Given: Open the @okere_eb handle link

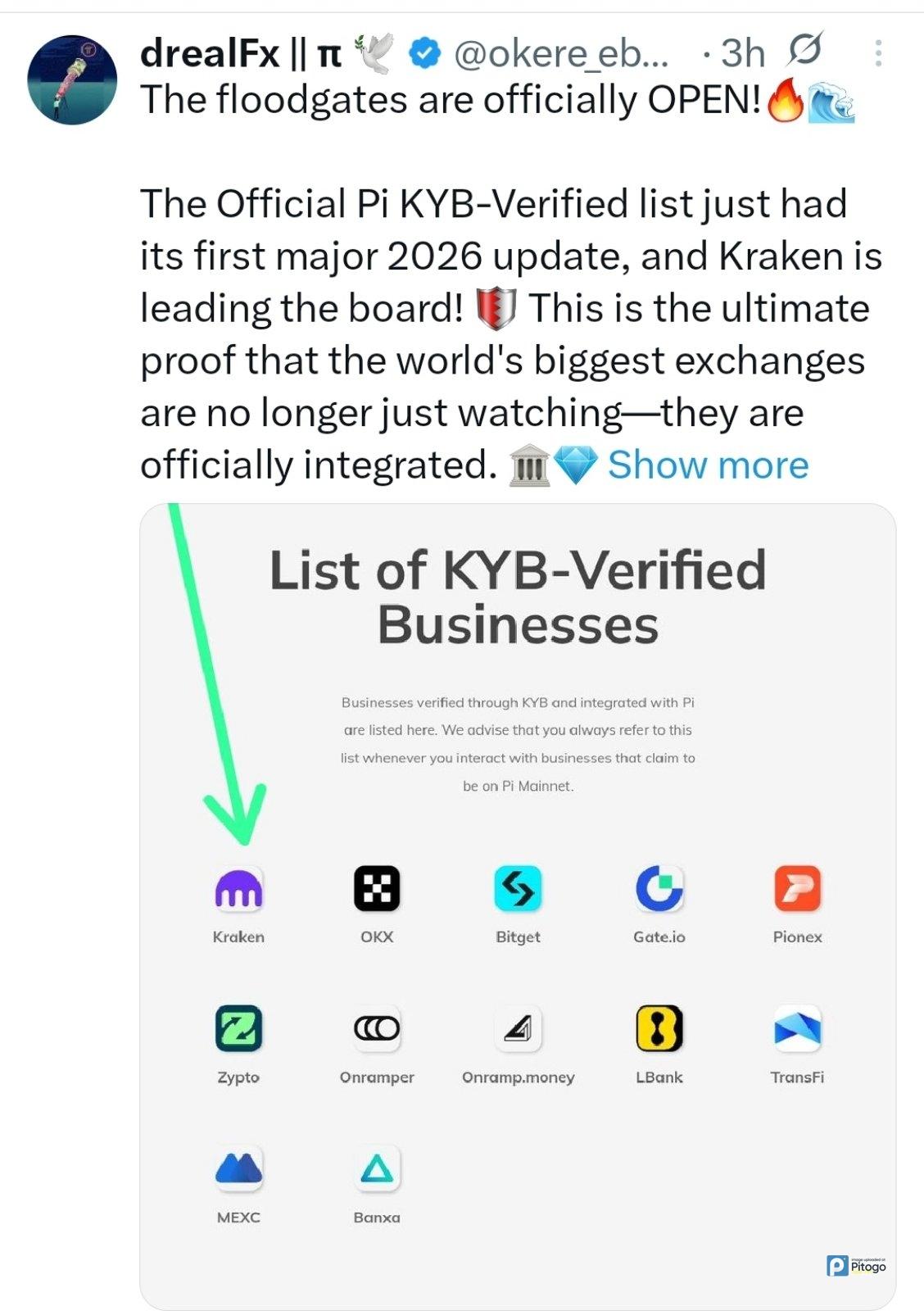Looking at the screenshot, I should pos(561,54).
